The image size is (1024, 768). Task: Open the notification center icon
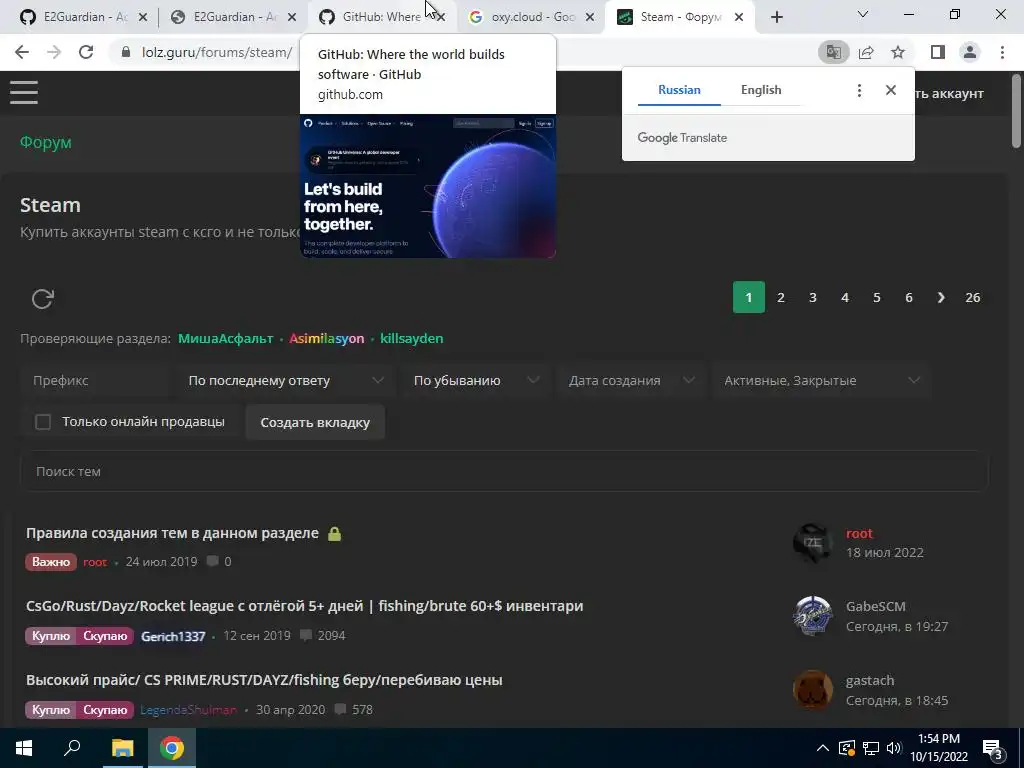point(992,748)
